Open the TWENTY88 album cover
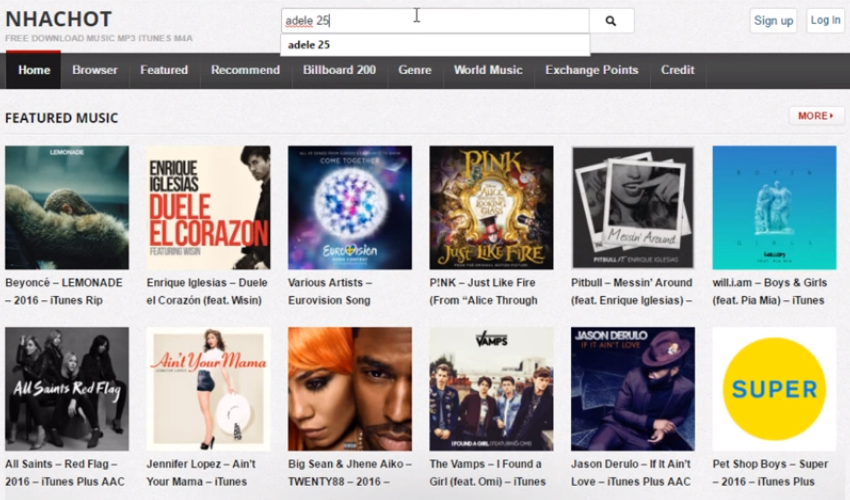Screen dimensions: 850x500 (350, 389)
